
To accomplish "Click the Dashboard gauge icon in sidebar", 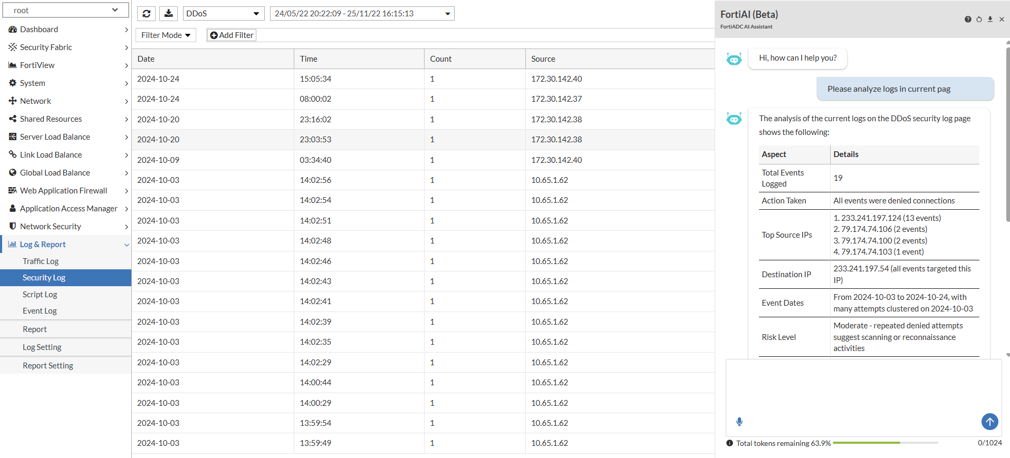I will tap(13, 30).
